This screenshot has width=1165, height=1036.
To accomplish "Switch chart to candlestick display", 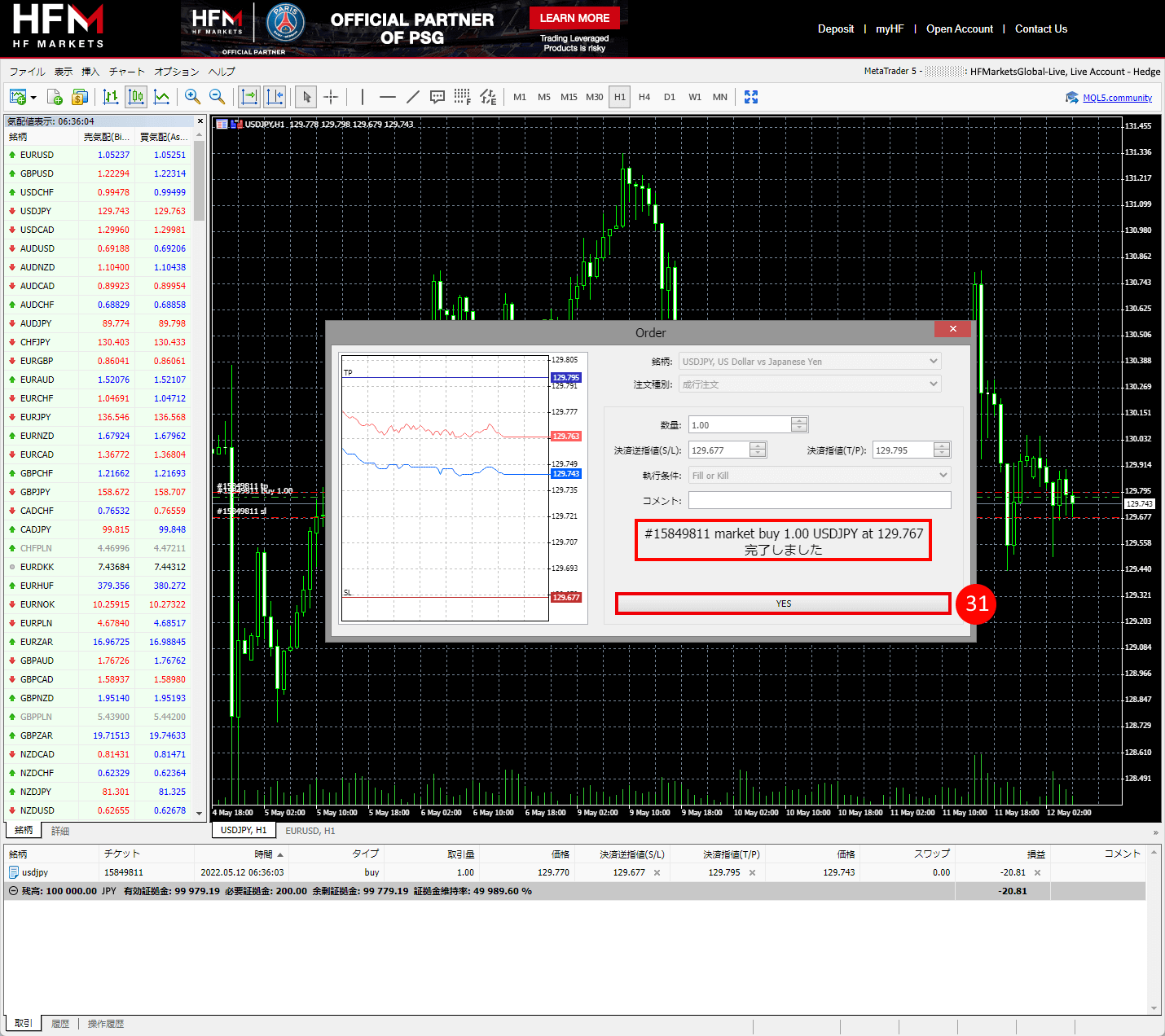I will pyautogui.click(x=136, y=97).
